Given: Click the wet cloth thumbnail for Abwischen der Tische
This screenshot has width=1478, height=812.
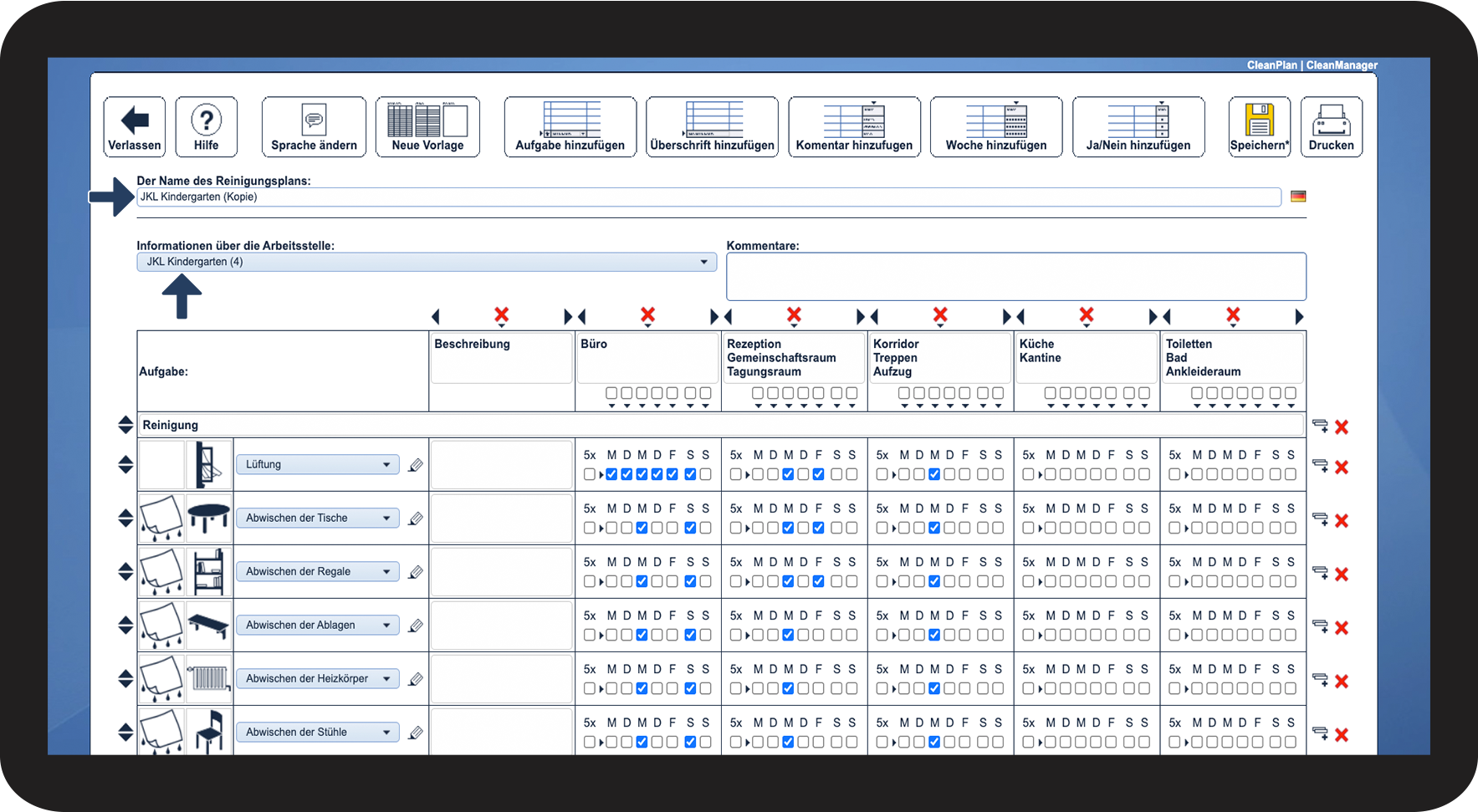Looking at the screenshot, I should [x=161, y=518].
